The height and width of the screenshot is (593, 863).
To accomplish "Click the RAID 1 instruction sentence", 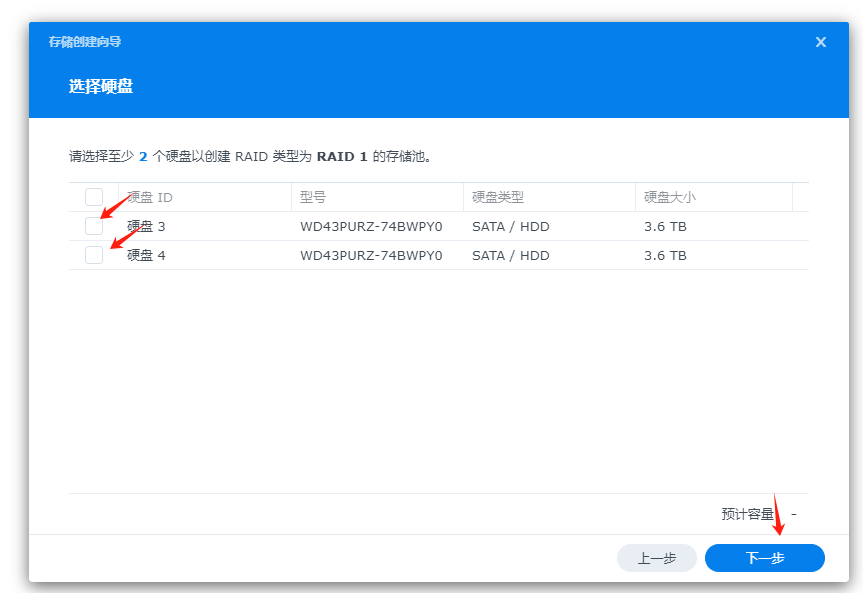I will [250, 156].
